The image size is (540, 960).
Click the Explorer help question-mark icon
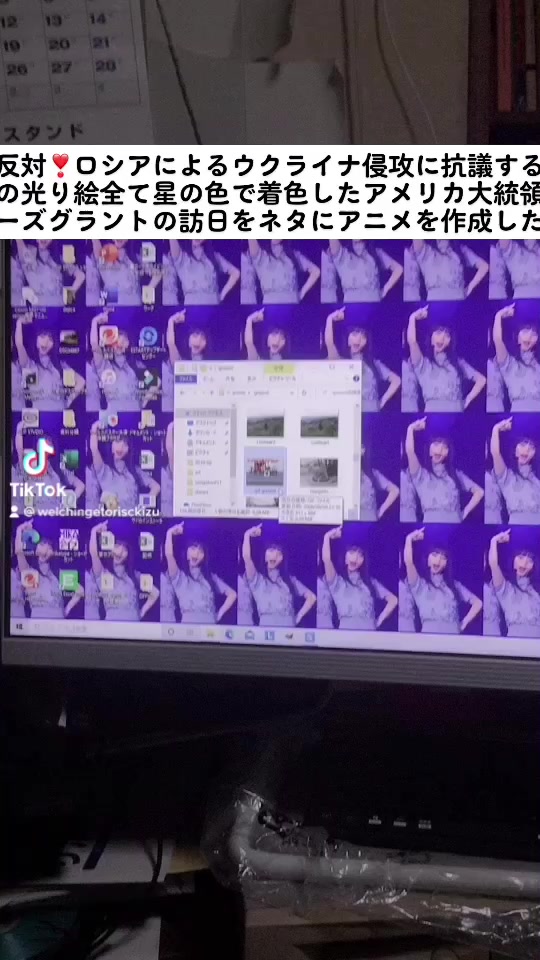coord(356,378)
